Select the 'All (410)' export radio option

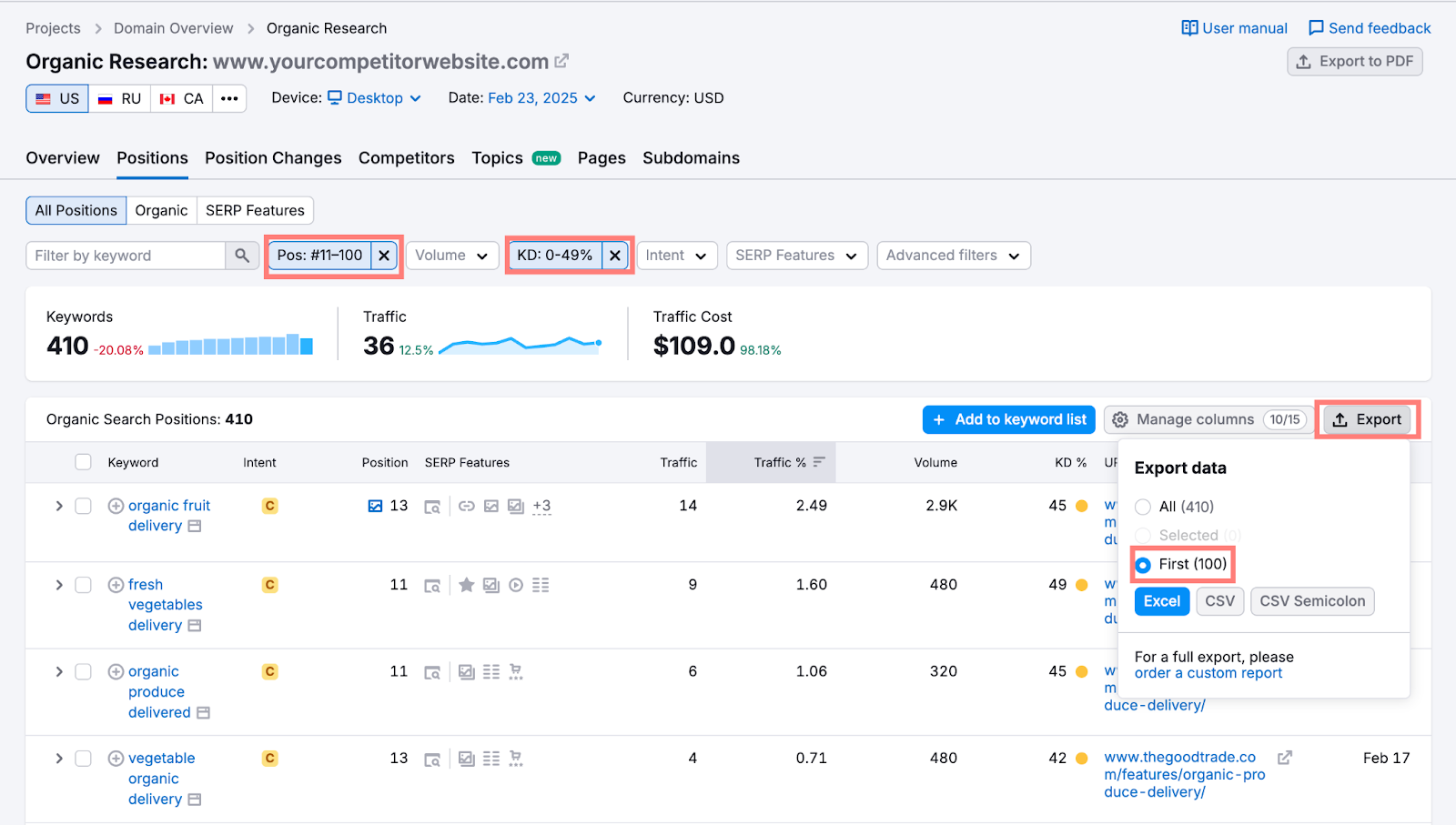[1143, 507]
